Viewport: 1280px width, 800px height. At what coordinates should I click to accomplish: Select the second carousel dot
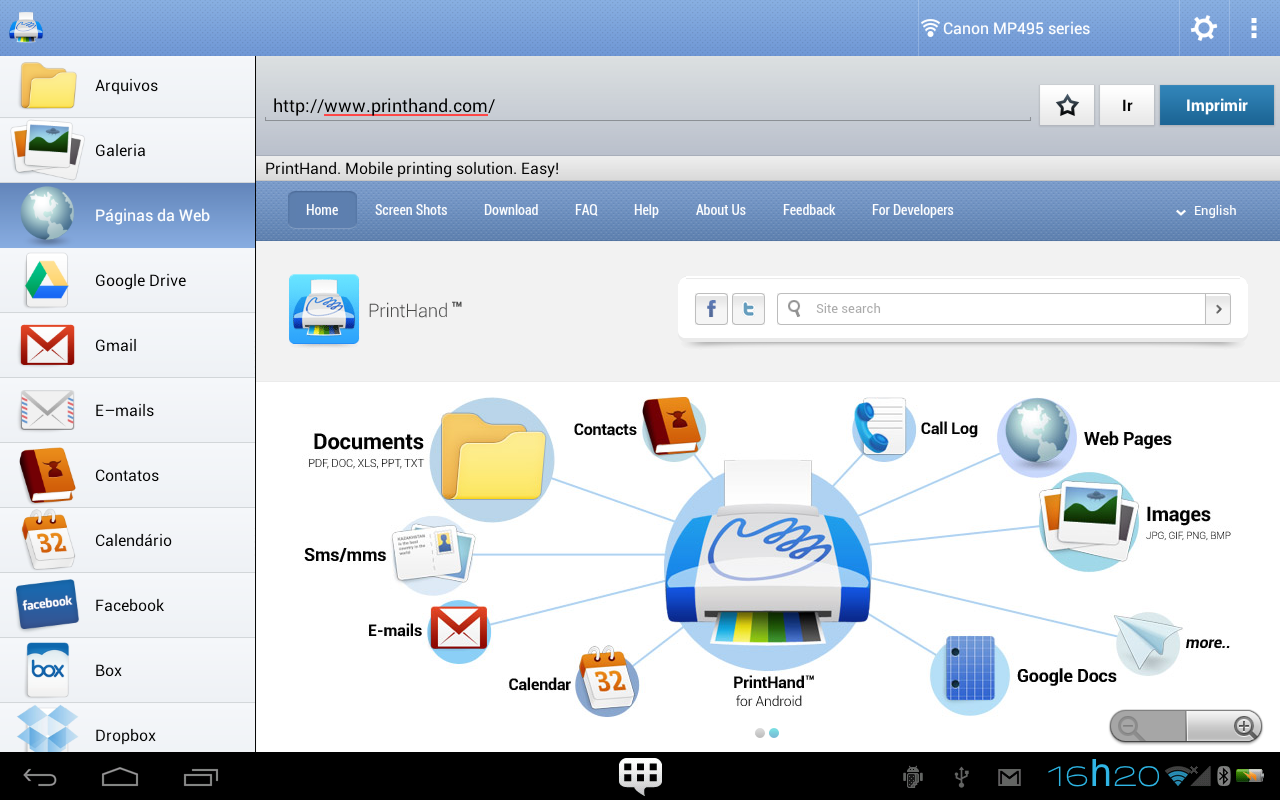tap(774, 733)
